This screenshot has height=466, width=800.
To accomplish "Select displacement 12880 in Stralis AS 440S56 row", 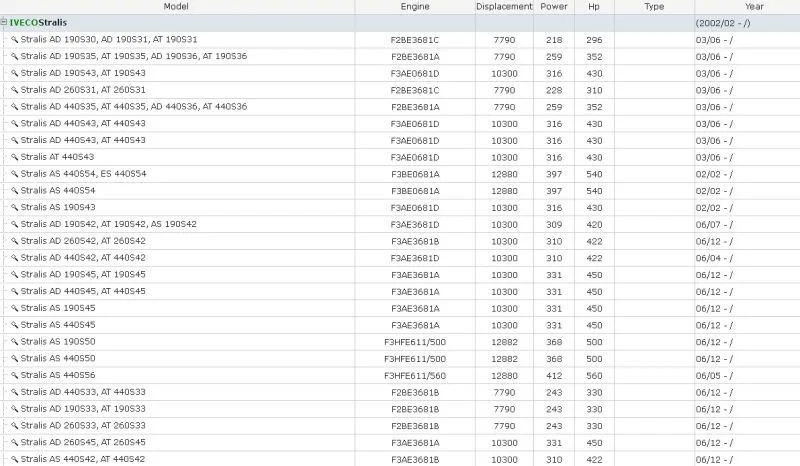I will tap(505, 376).
